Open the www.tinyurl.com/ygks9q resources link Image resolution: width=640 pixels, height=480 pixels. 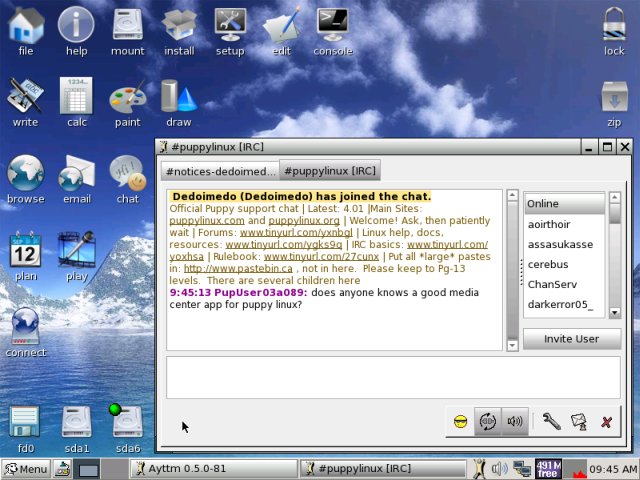point(284,244)
